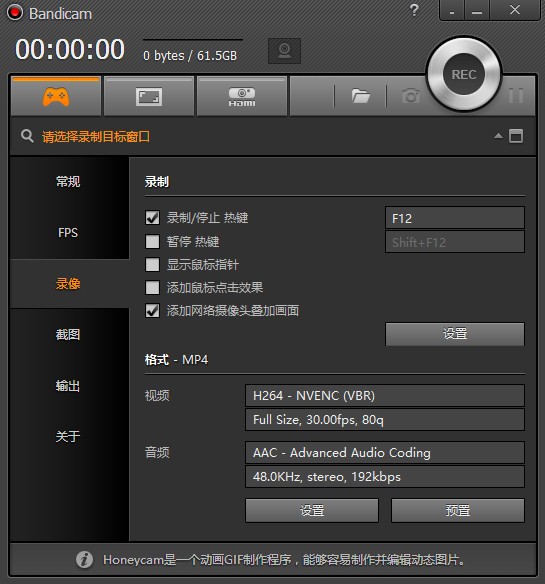Click the info icon beside Honeycam notice
Viewport: 545px width, 584px height.
85,559
